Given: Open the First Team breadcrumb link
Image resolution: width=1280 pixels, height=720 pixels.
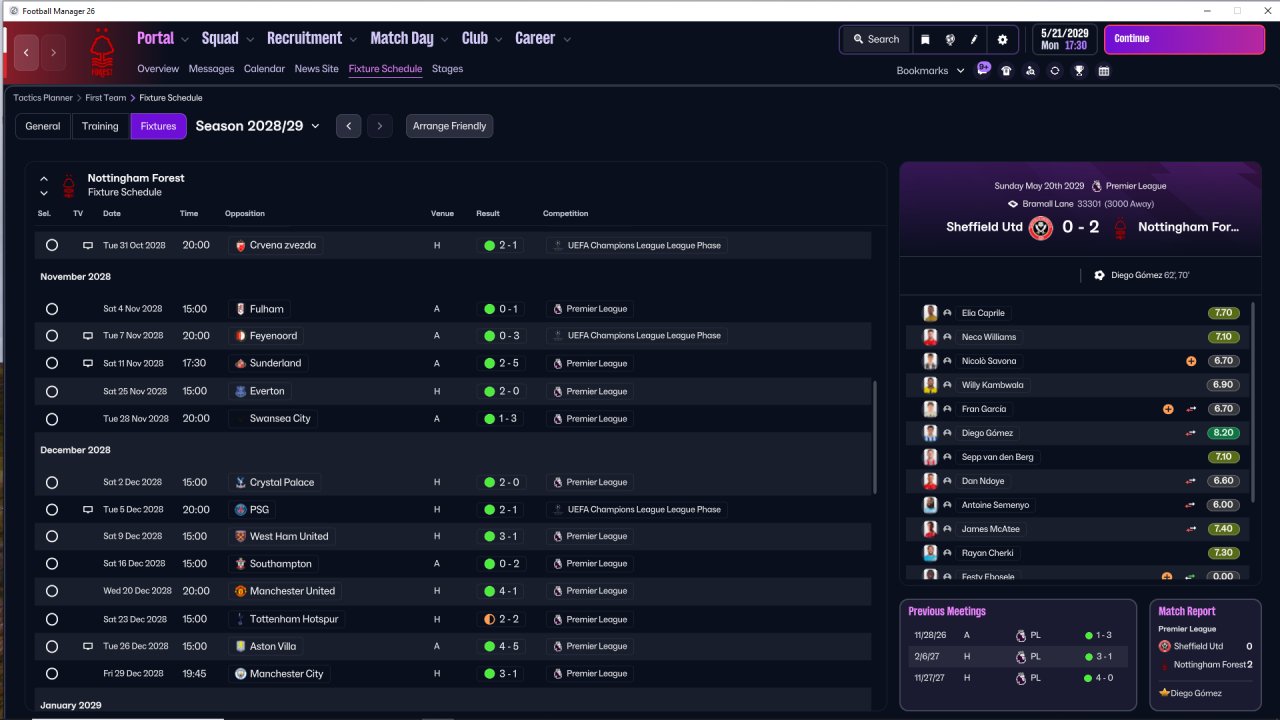Looking at the screenshot, I should 106,98.
